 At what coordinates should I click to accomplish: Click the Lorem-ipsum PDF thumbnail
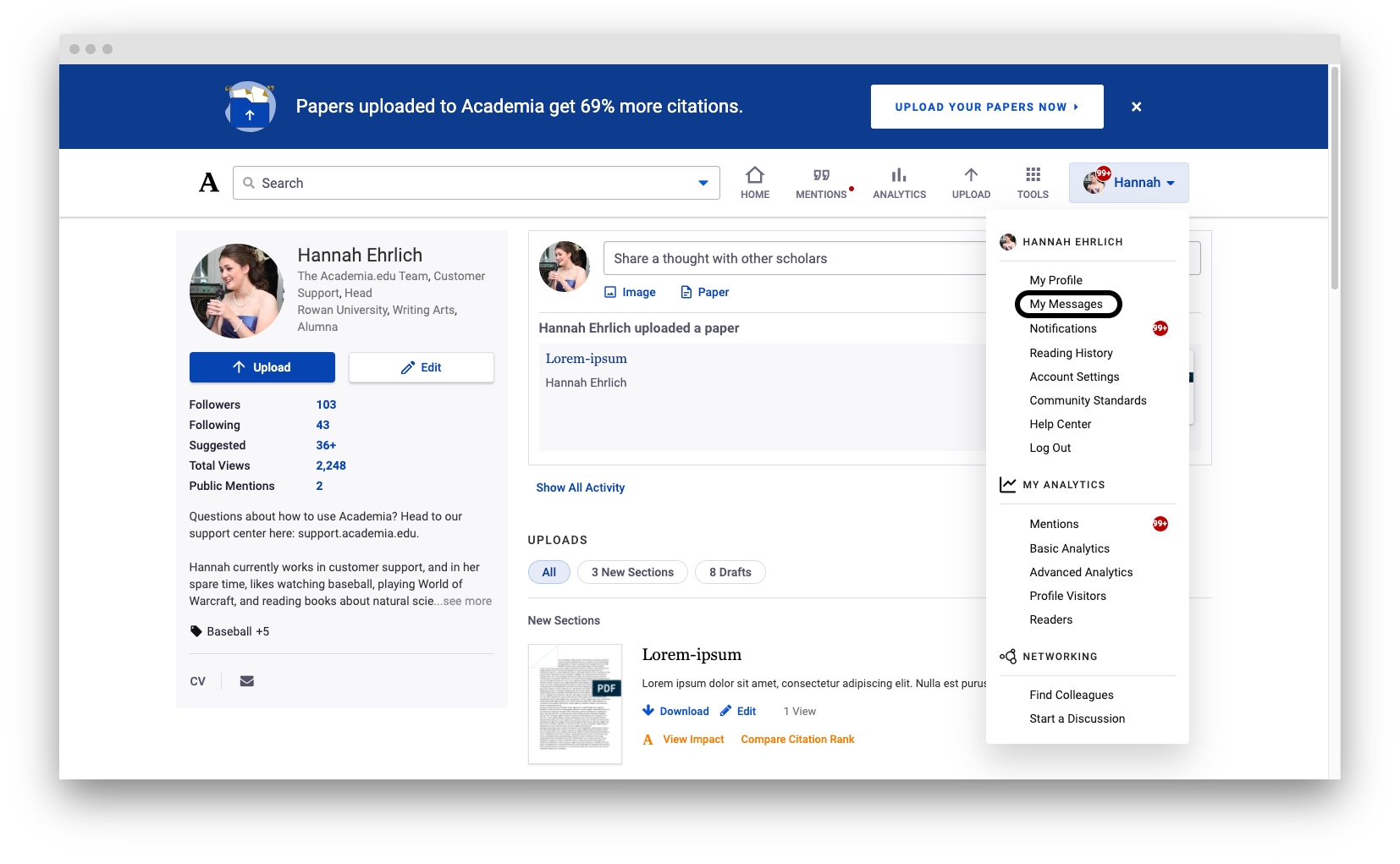tap(576, 704)
